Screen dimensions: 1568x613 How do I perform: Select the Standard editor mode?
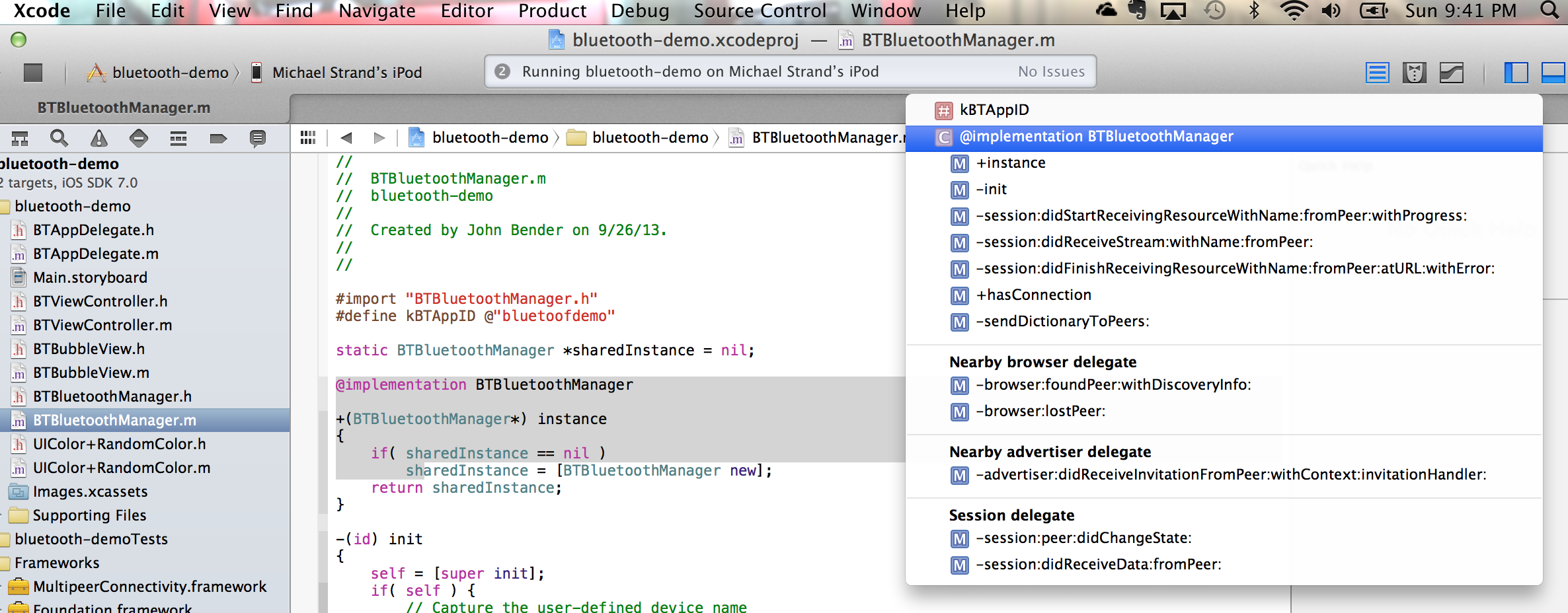click(x=1378, y=73)
